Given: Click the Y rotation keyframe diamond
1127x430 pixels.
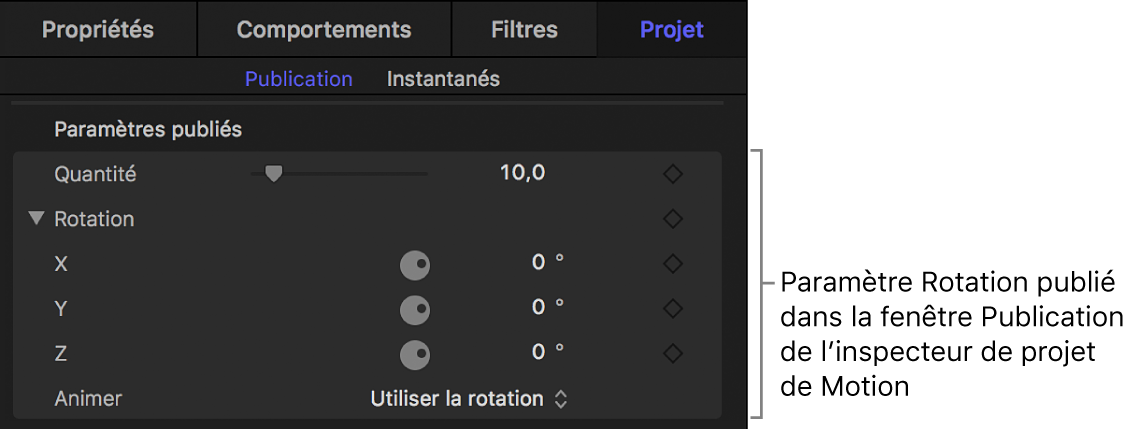Looking at the screenshot, I should 673,308.
